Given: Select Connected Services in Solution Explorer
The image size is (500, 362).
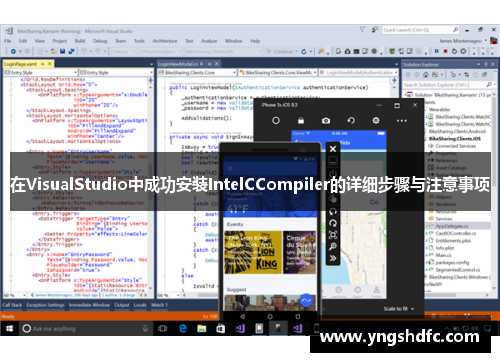Looking at the screenshot, I should click(455, 146).
